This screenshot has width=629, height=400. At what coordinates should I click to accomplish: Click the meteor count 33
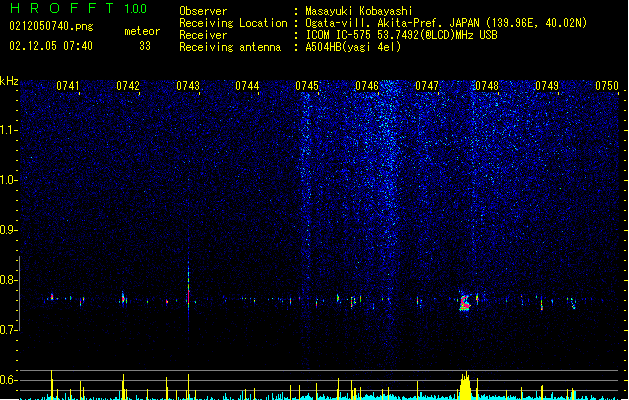coord(145,46)
